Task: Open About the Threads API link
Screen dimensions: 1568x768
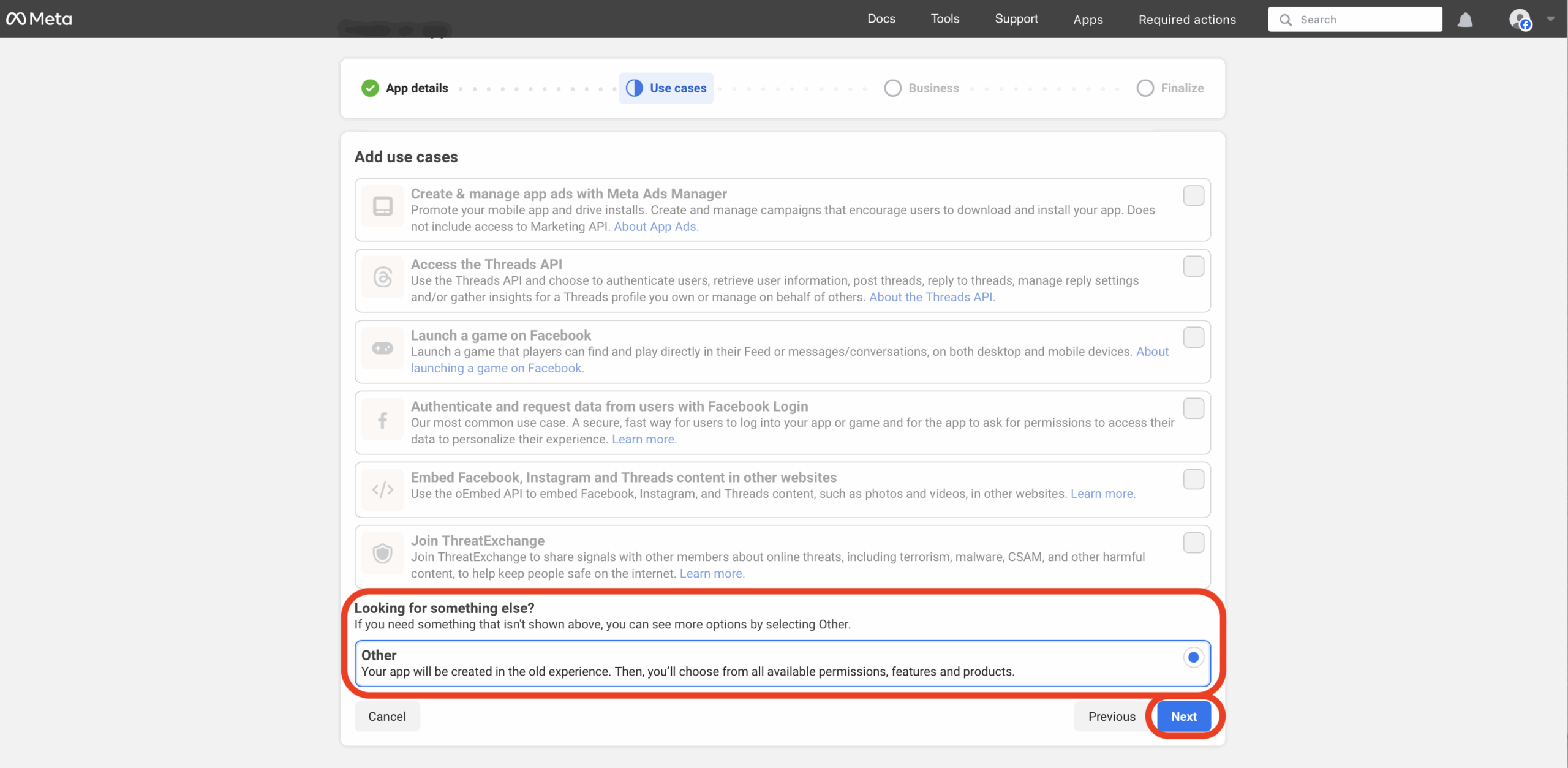Action: coord(932,297)
